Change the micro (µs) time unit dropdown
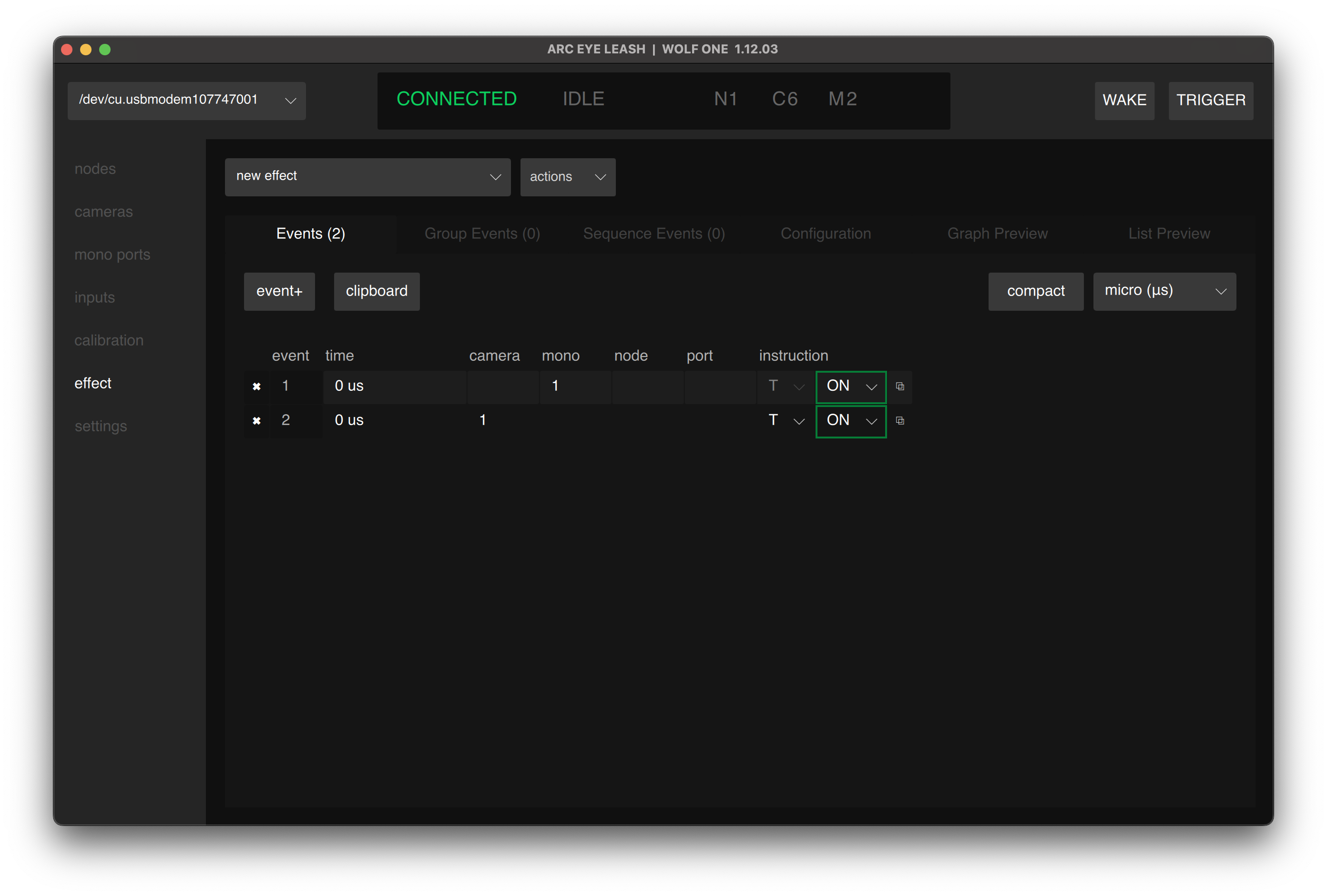1327x896 pixels. tap(1164, 291)
